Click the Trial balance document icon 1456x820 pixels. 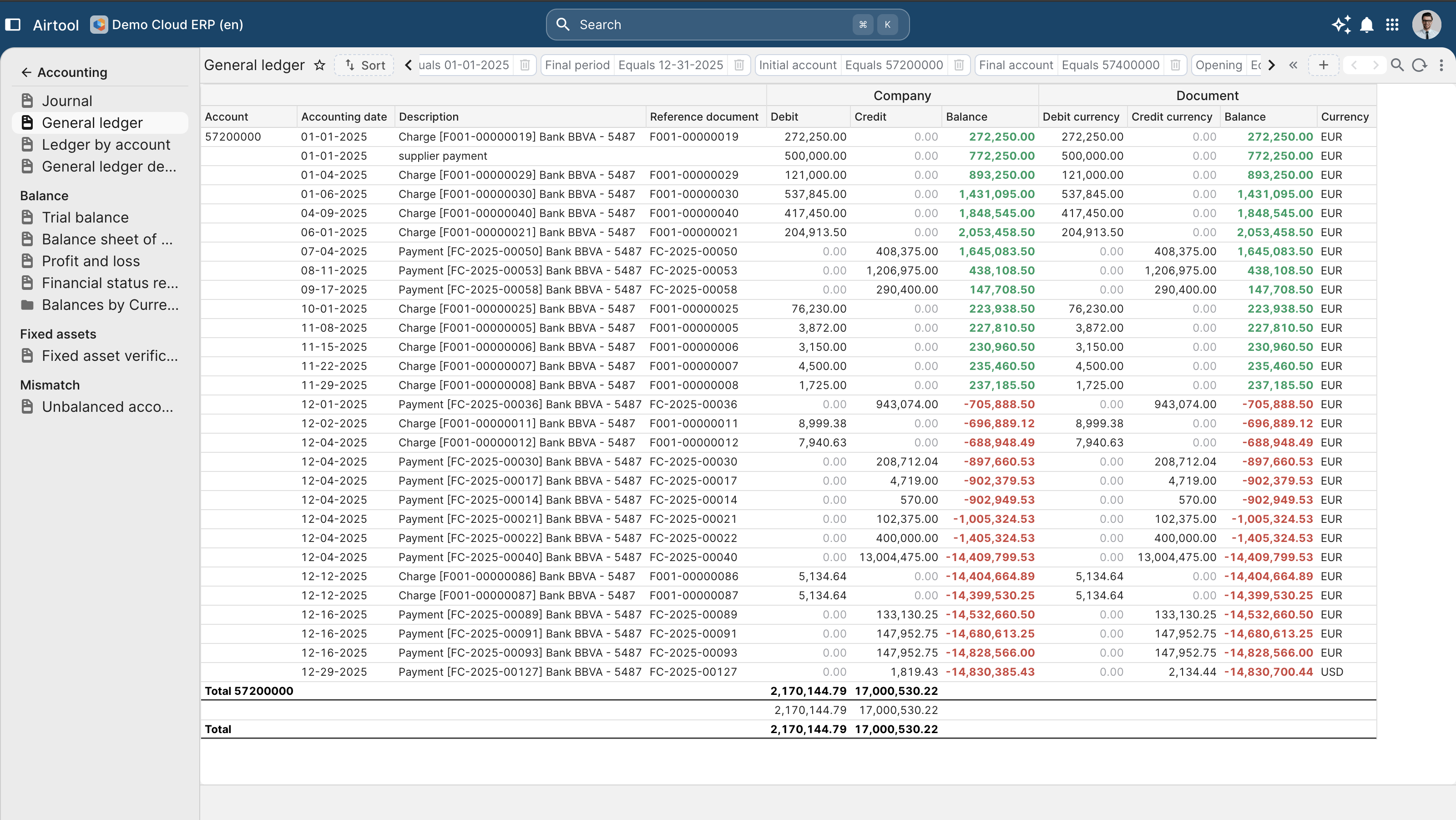click(x=27, y=217)
